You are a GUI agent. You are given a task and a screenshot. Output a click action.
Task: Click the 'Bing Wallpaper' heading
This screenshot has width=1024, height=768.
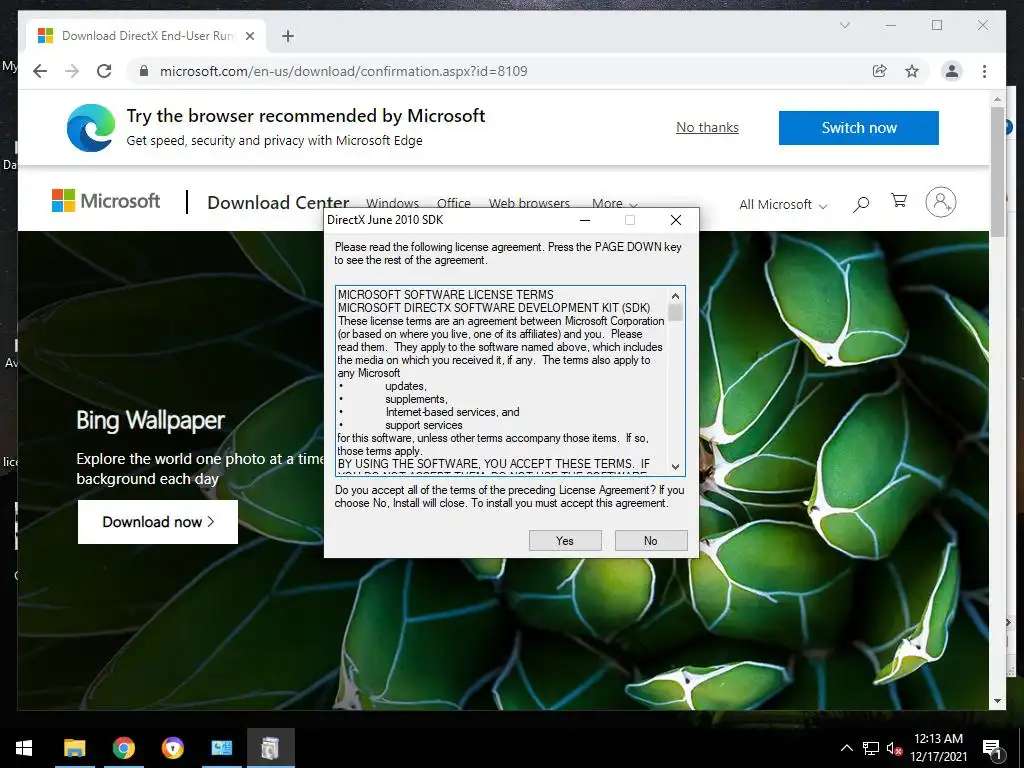150,420
